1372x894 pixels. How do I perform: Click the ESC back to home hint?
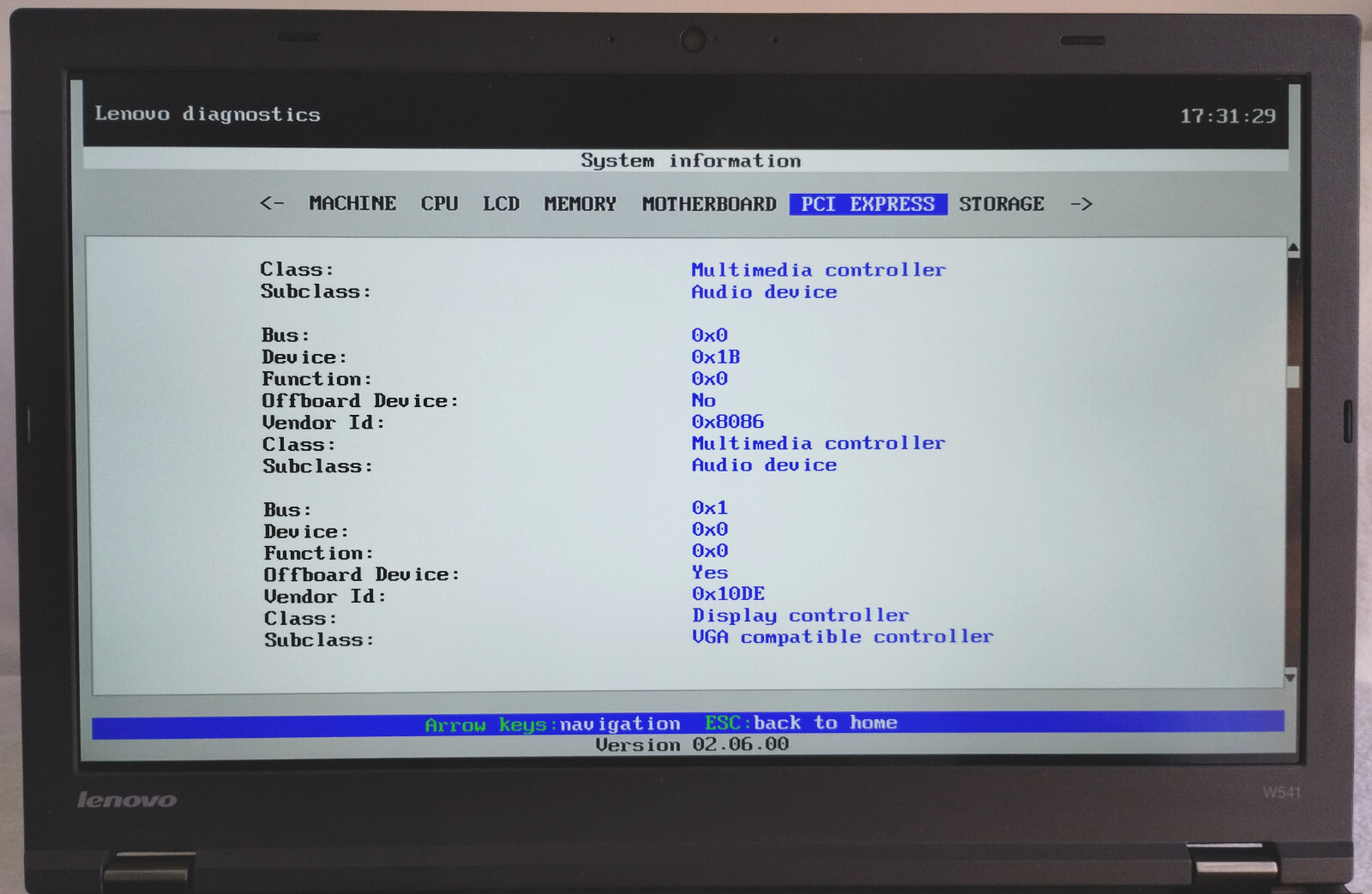pyautogui.click(x=801, y=723)
